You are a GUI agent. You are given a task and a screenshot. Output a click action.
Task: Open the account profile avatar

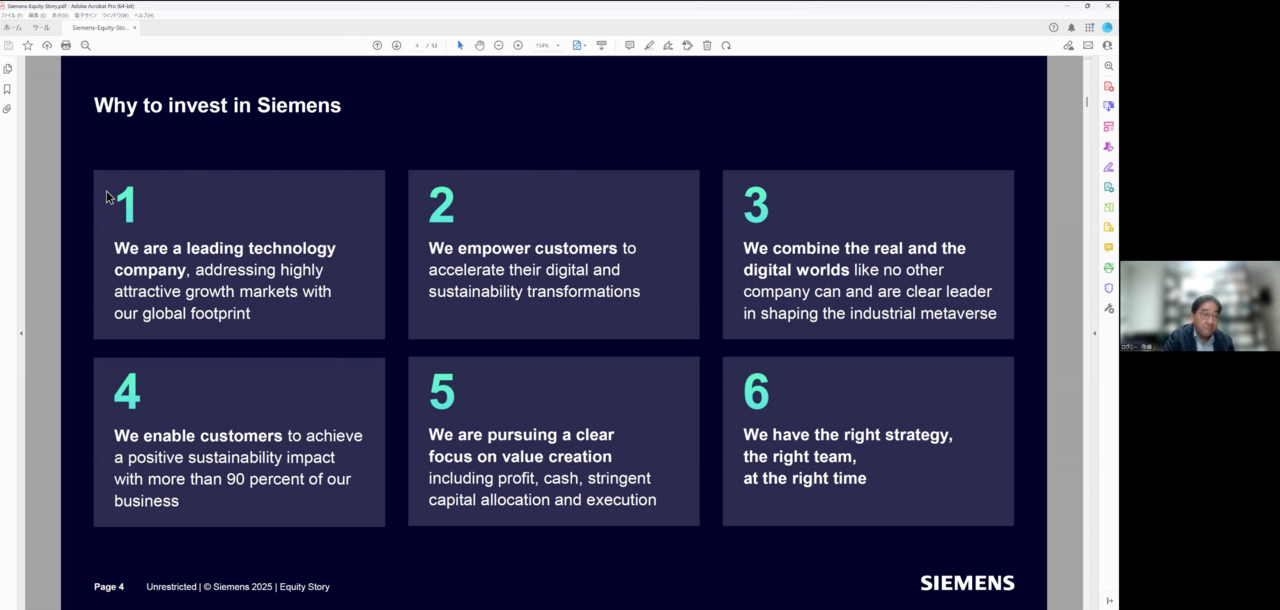(1107, 27)
